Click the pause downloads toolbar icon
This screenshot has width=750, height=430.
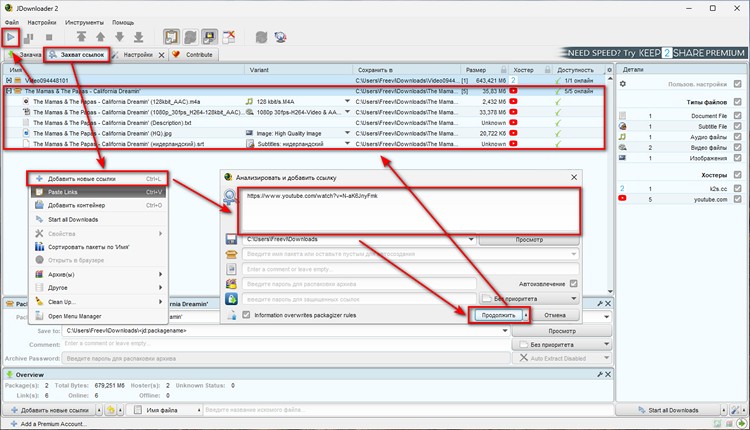29,37
